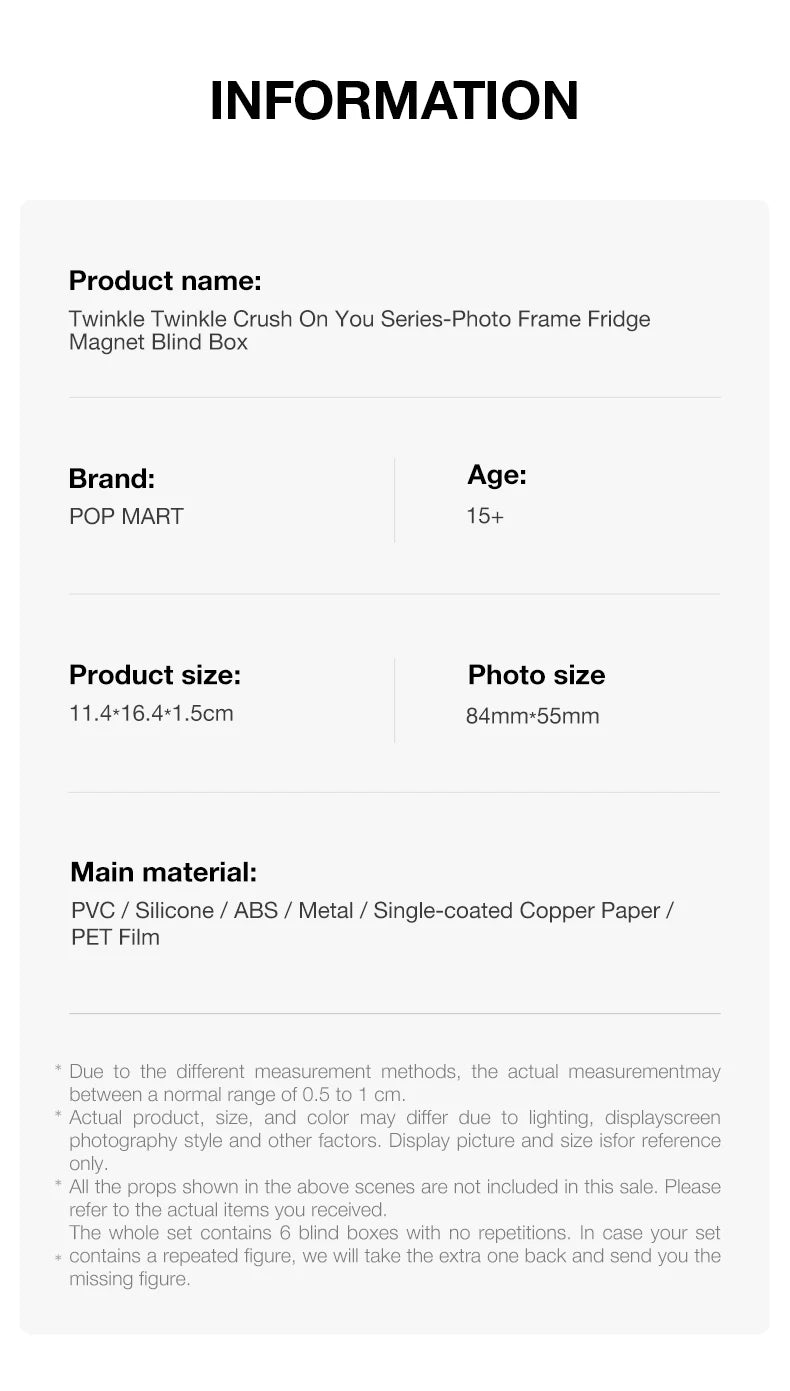Screen dimensions: 790x1391
Task: Click the note about props not included
Action: (x=394, y=1198)
